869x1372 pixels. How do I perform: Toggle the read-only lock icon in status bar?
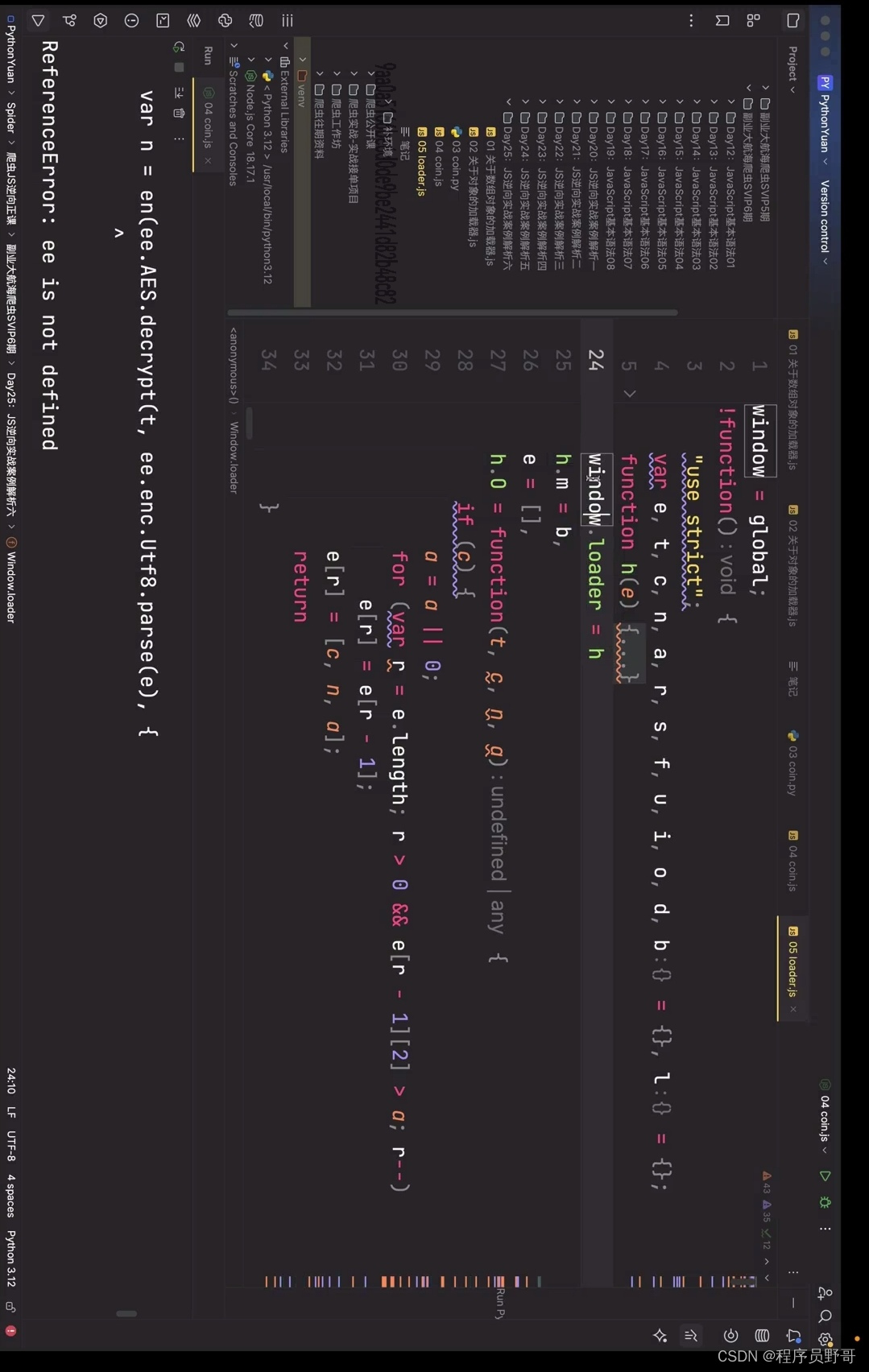pos(10,1307)
